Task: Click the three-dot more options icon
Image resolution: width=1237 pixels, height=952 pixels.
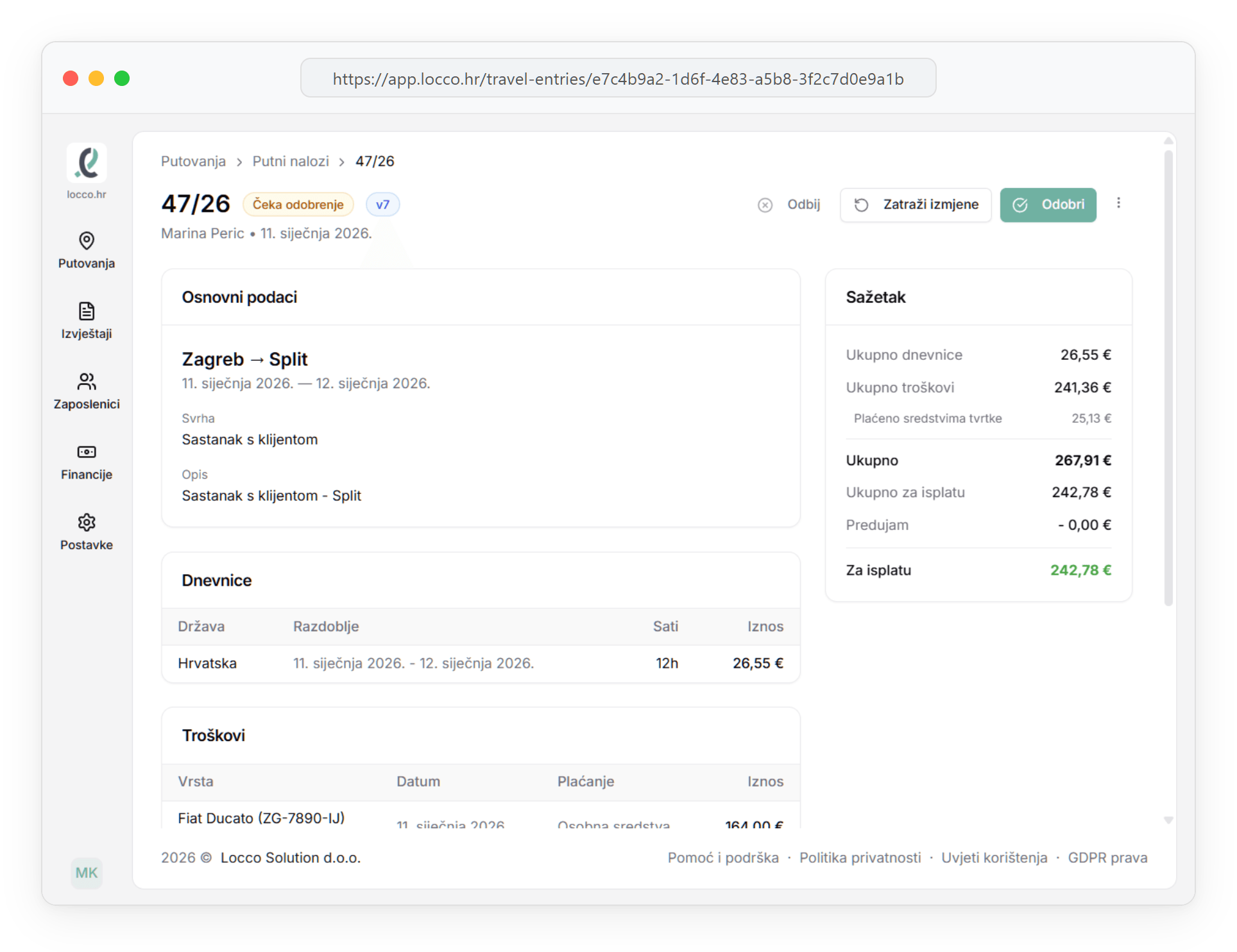Action: 1118,203
